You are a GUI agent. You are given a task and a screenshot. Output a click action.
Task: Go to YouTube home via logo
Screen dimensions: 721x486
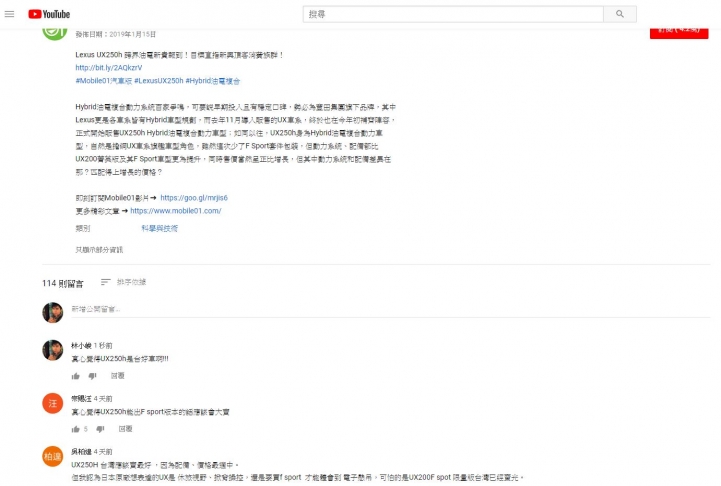click(x=49, y=14)
